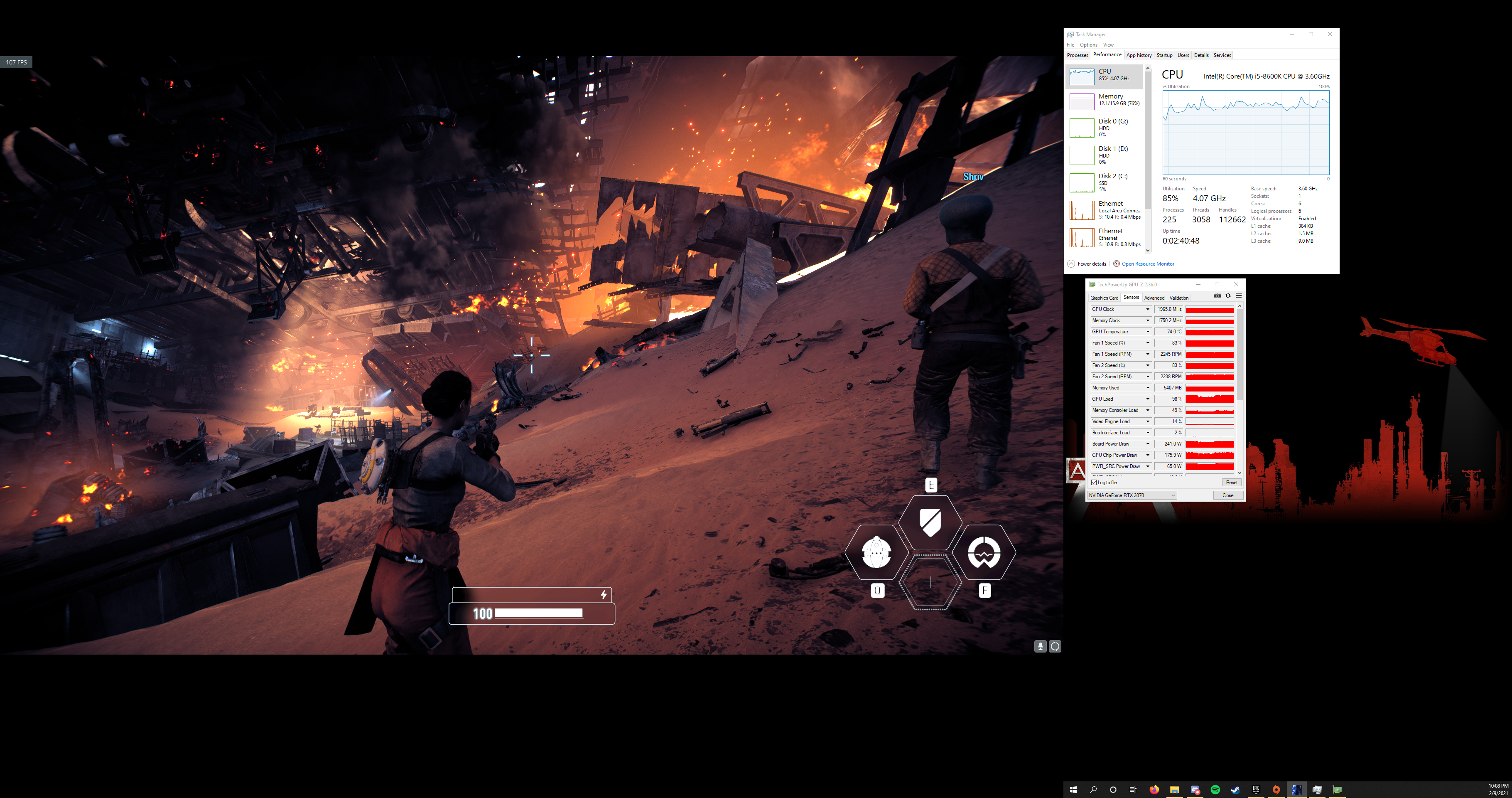Switch to the Startup tab
The height and width of the screenshot is (798, 1512).
[1164, 55]
